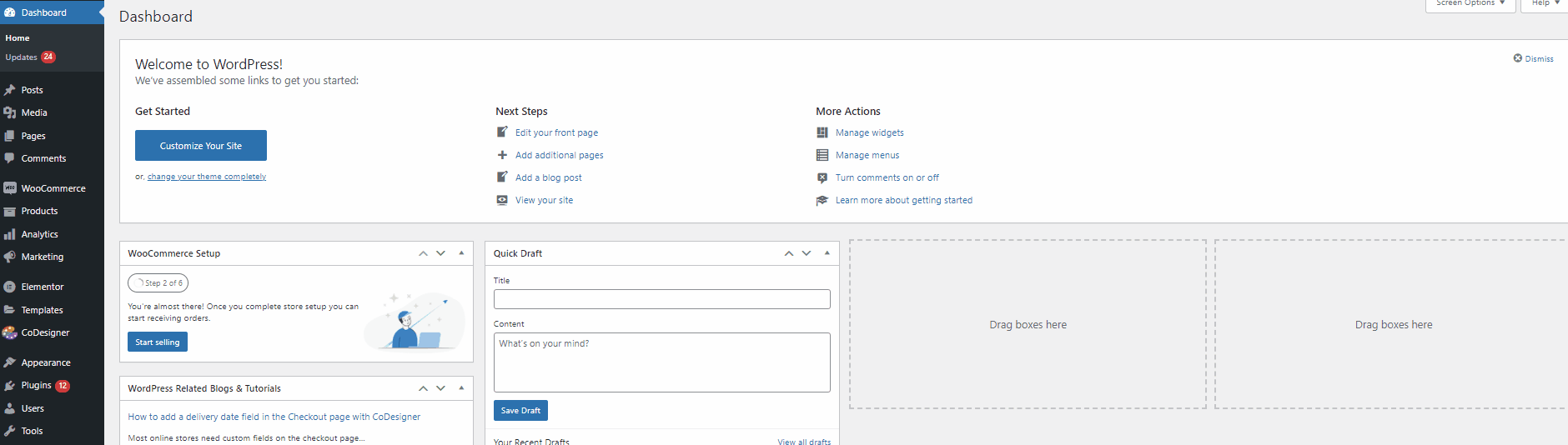Click the graduation cap icon beside Learn more
Viewport: 1568px width, 445px height.
click(822, 200)
